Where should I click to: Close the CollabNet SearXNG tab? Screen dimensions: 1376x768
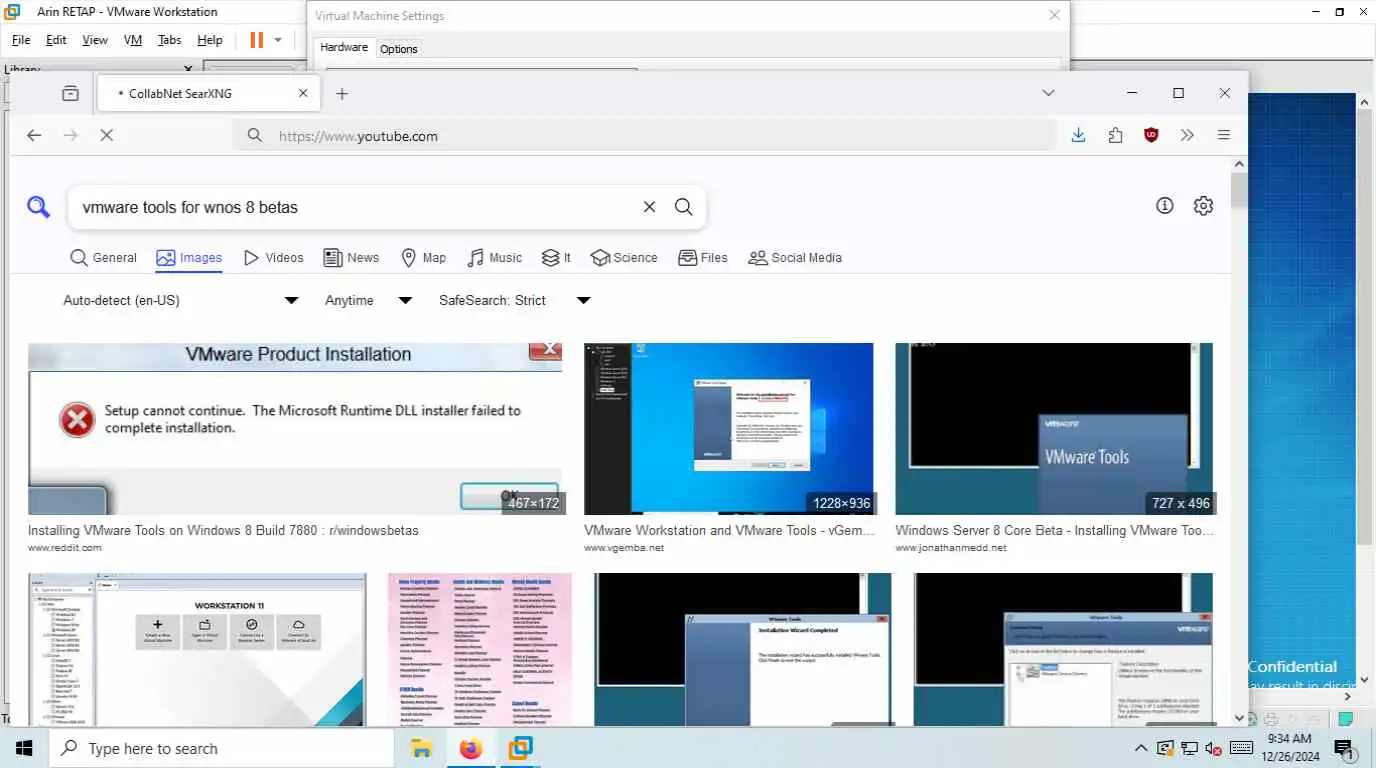click(x=303, y=93)
